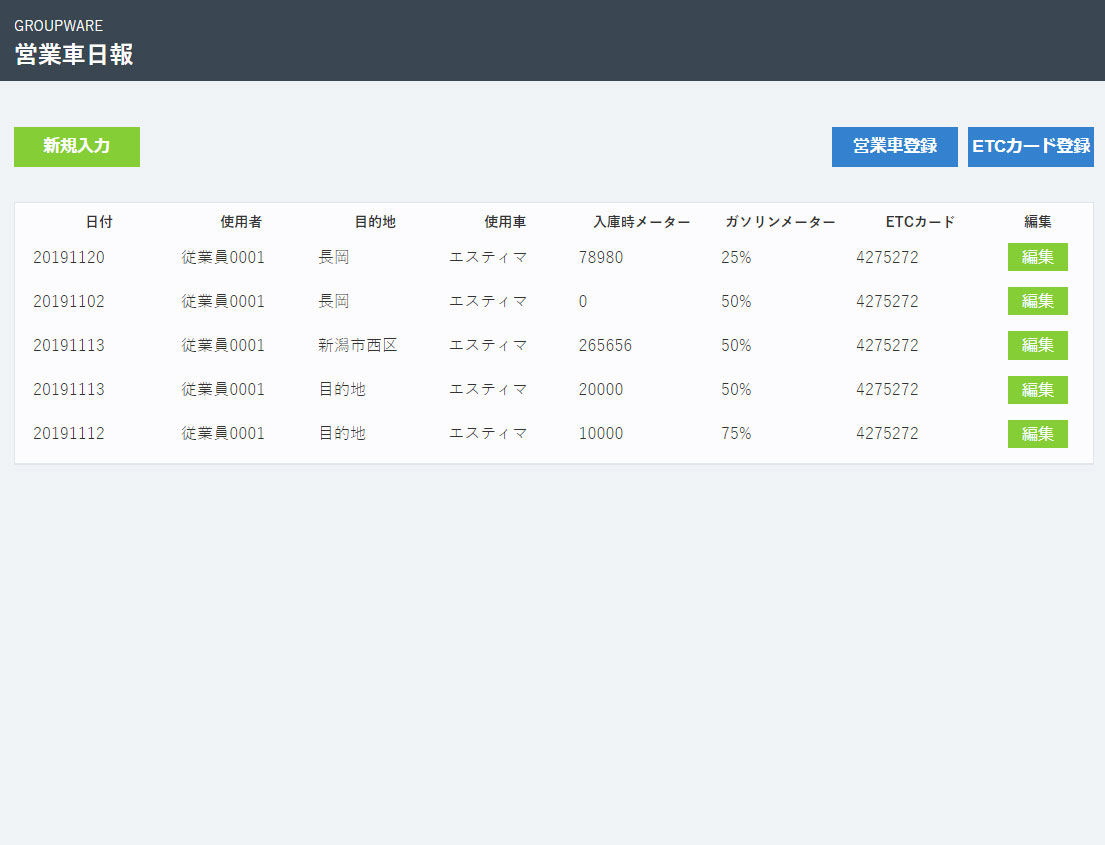Open the ETCカード登録 page
The image size is (1105, 845).
(x=1030, y=146)
